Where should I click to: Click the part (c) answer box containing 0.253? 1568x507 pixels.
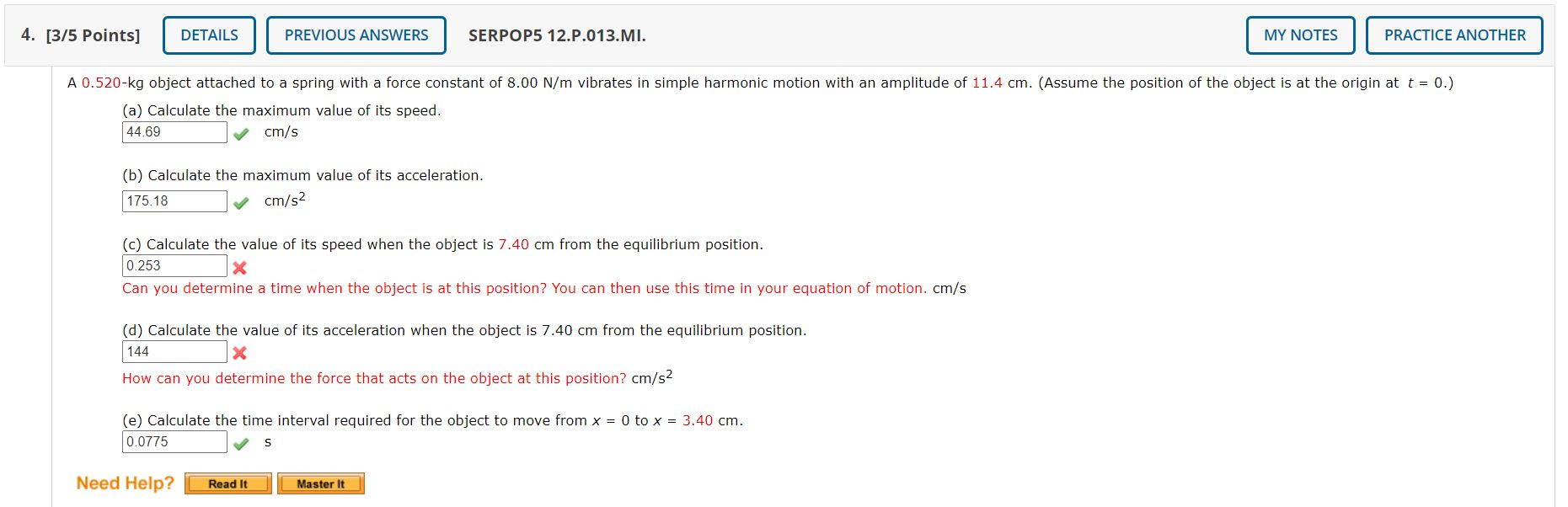pos(174,265)
